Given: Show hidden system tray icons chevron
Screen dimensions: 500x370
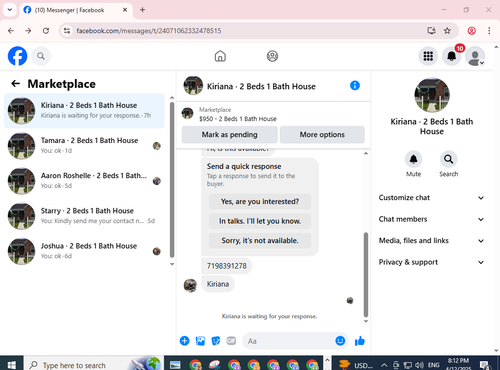Looking at the screenshot, I should tap(384, 365).
